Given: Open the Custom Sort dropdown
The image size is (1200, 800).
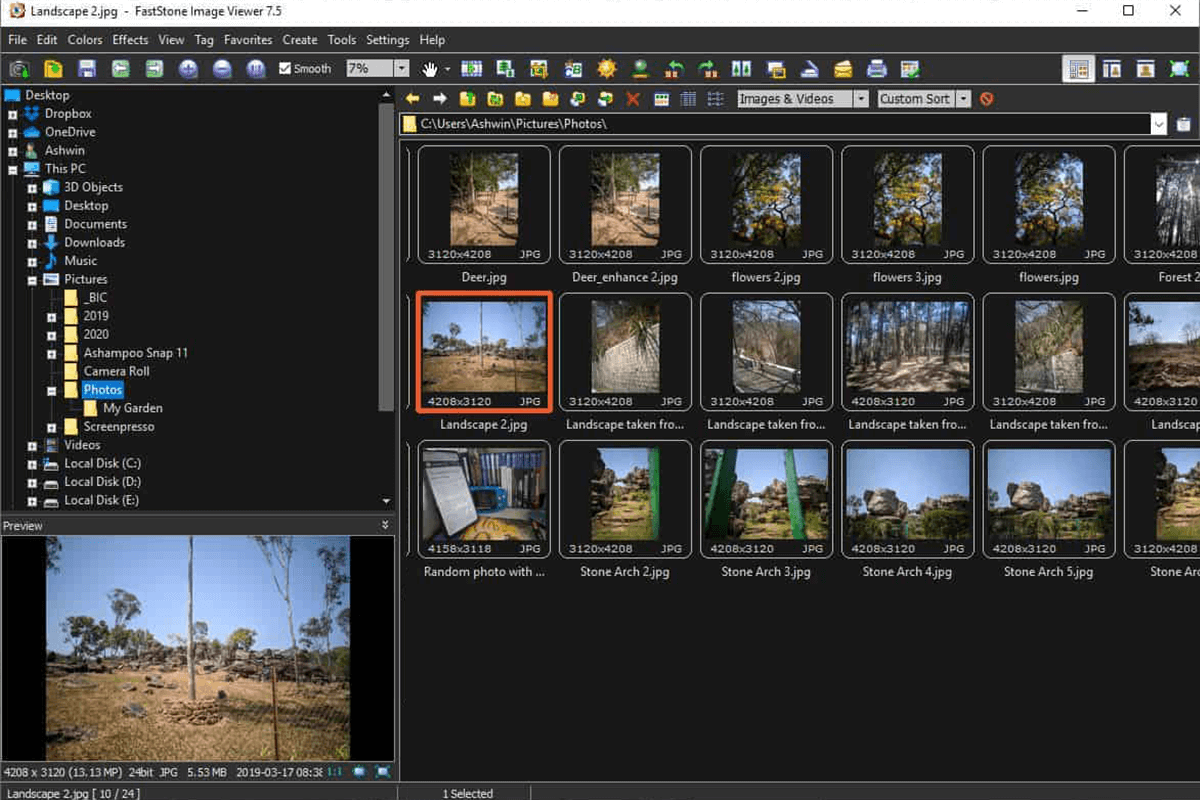Looking at the screenshot, I should 962,99.
